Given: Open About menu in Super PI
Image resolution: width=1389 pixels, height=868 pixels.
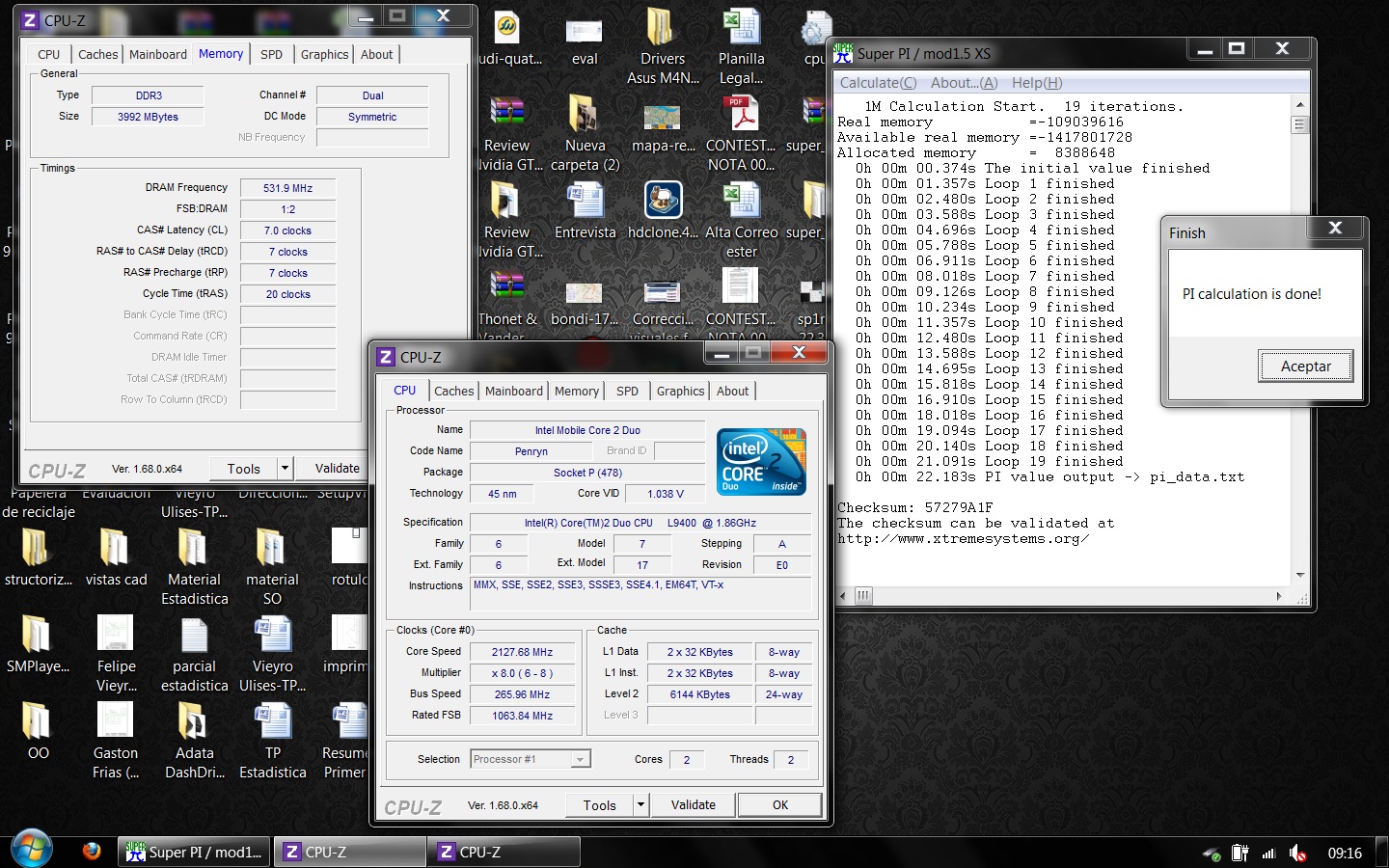Looking at the screenshot, I should 964,83.
